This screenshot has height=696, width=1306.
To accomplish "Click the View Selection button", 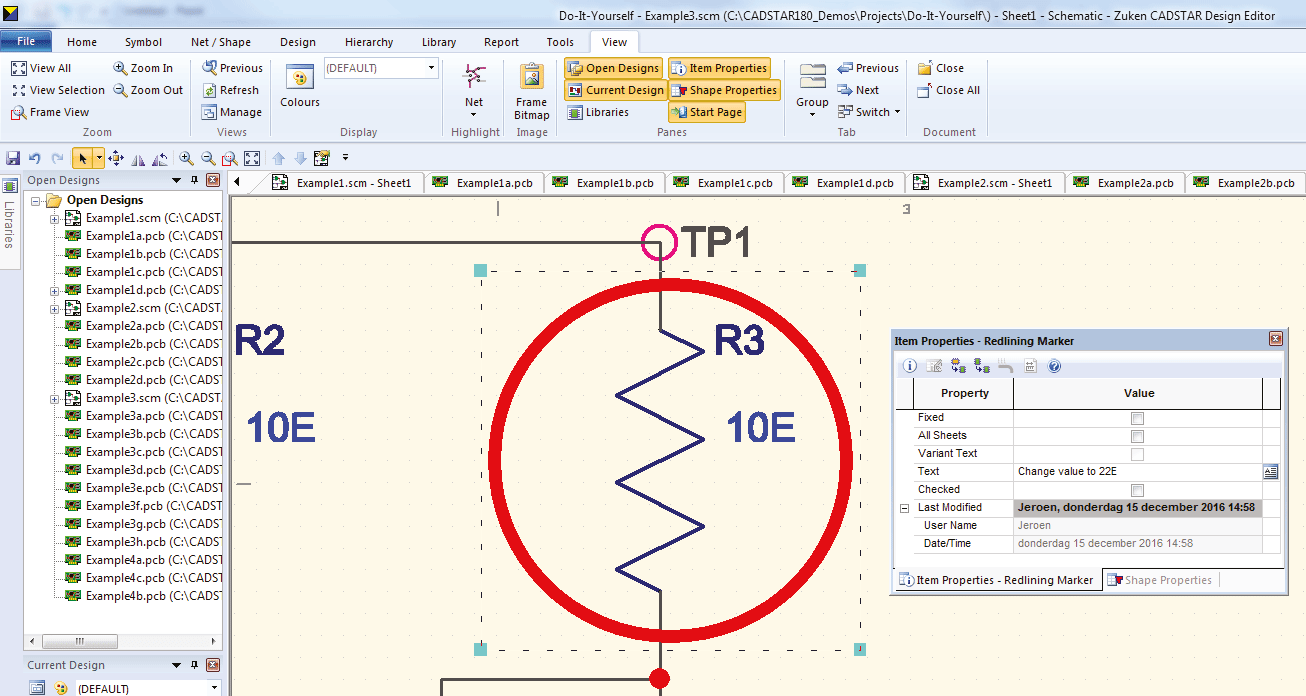I will pyautogui.click(x=58, y=90).
